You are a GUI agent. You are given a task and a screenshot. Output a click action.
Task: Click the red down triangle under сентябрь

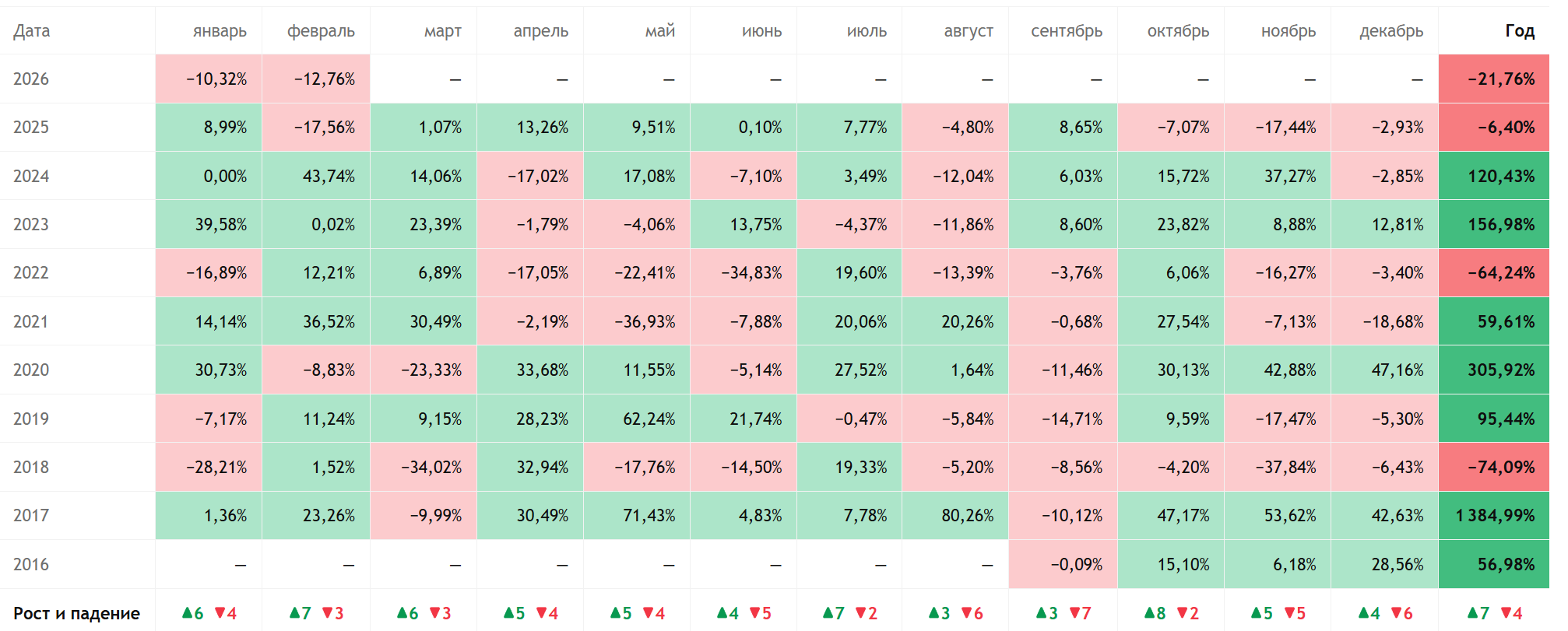click(x=1075, y=612)
